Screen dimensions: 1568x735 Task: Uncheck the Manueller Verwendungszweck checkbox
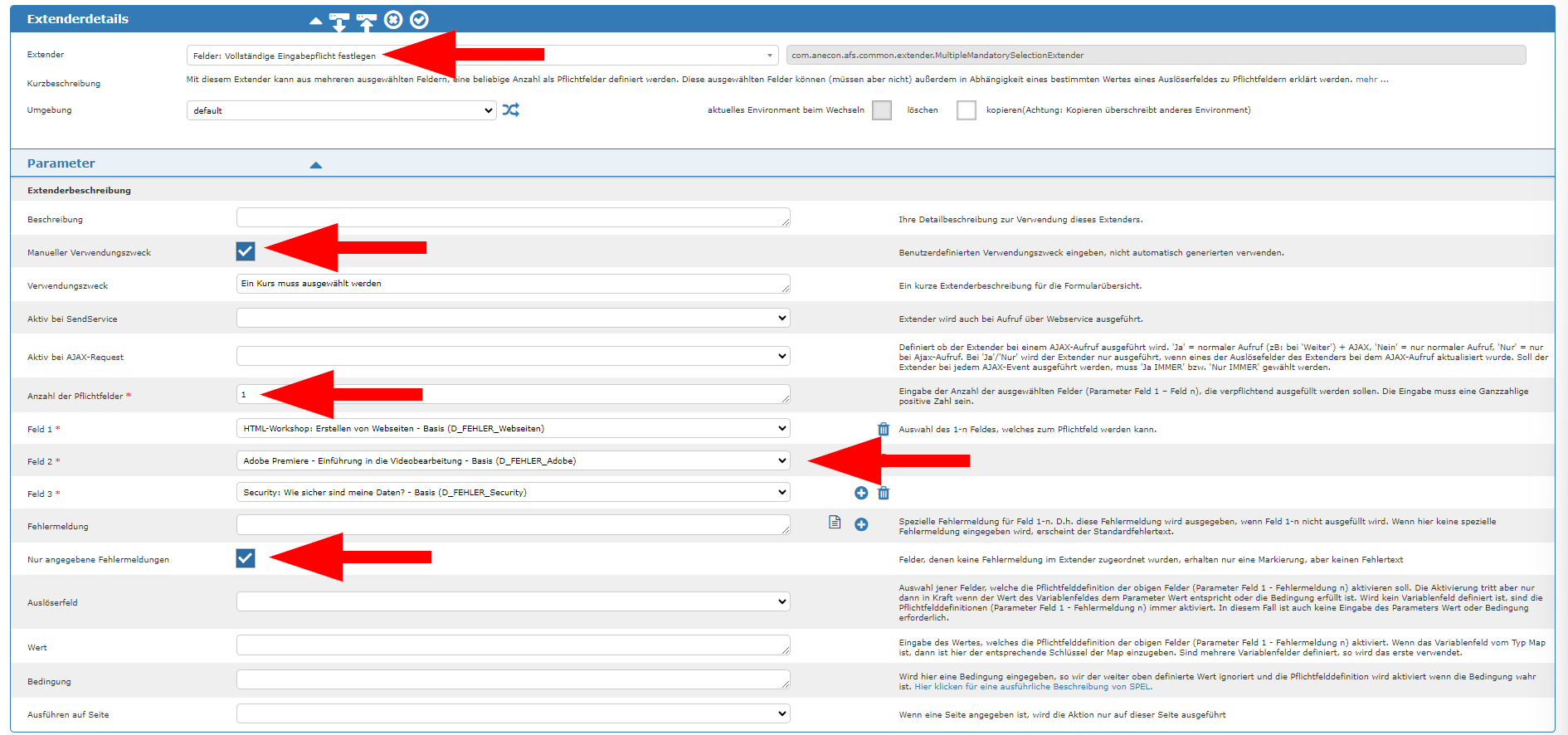pos(246,251)
